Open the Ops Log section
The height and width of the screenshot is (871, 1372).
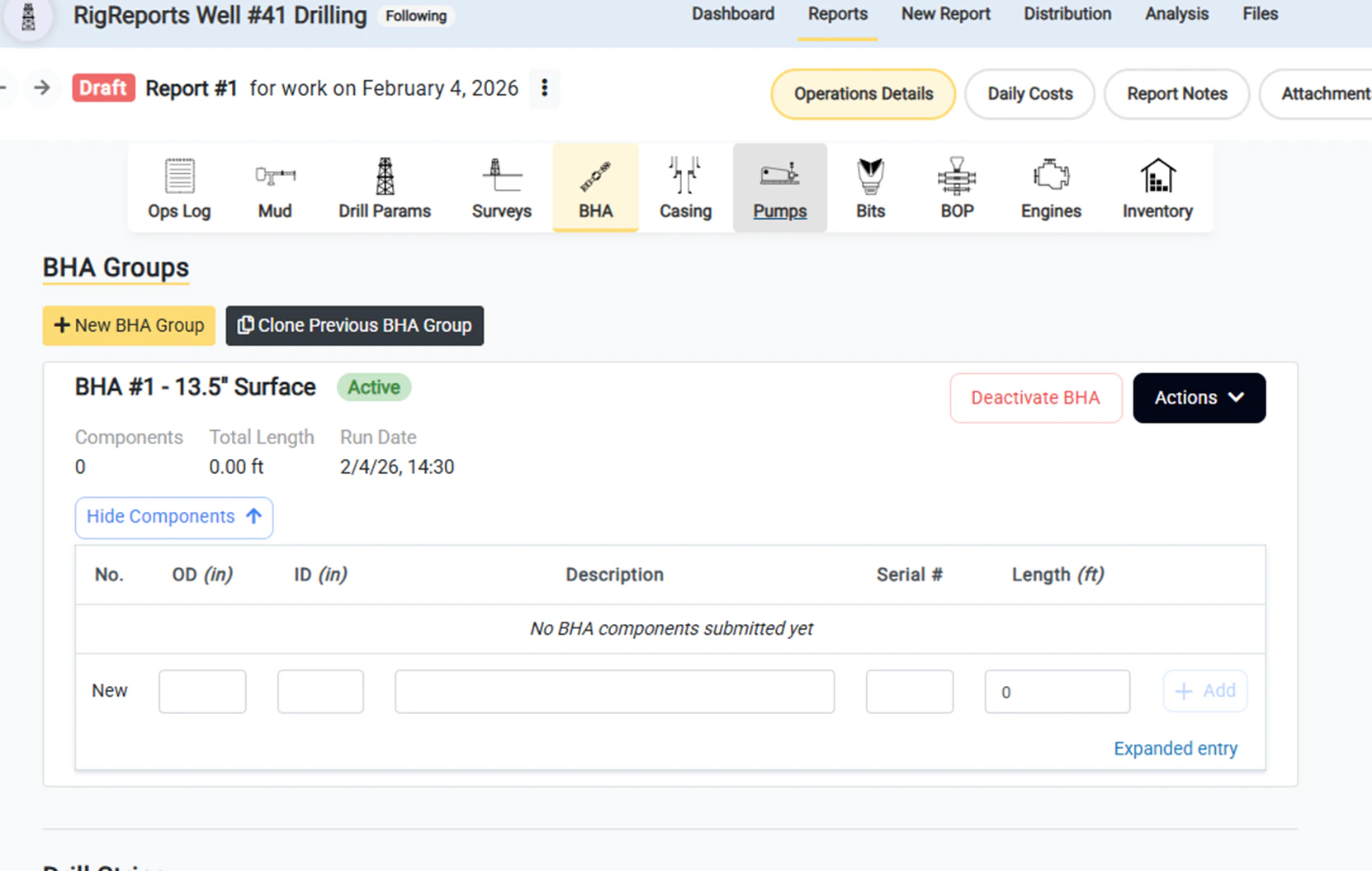pos(178,187)
